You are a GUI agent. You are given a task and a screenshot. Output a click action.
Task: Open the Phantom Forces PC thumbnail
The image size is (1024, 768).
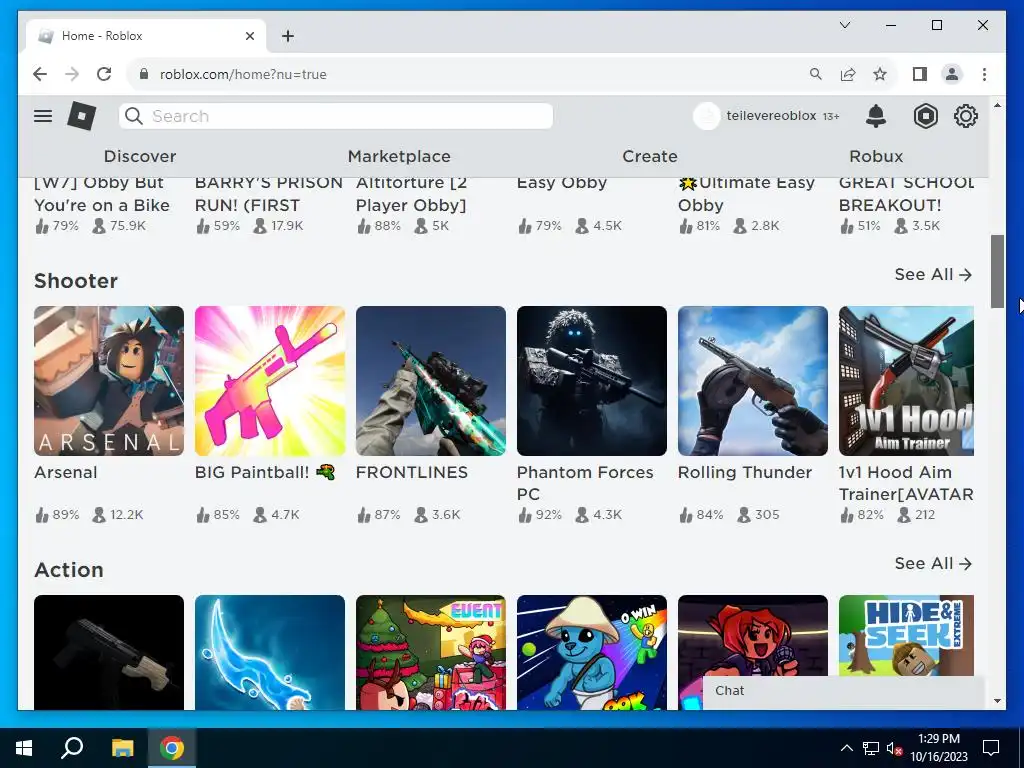click(x=592, y=381)
